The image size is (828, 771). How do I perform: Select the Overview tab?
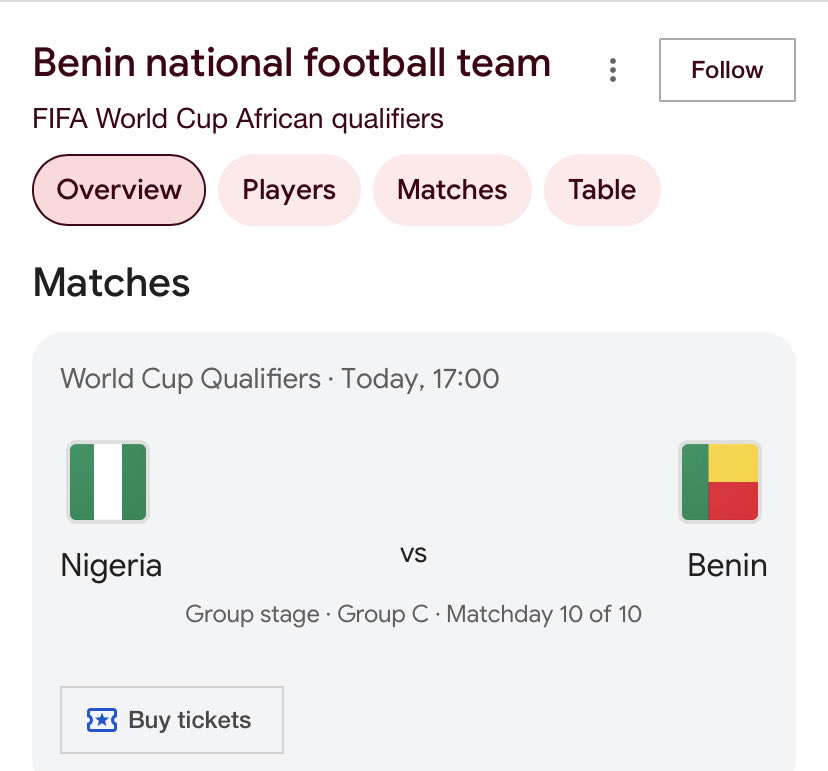click(119, 190)
